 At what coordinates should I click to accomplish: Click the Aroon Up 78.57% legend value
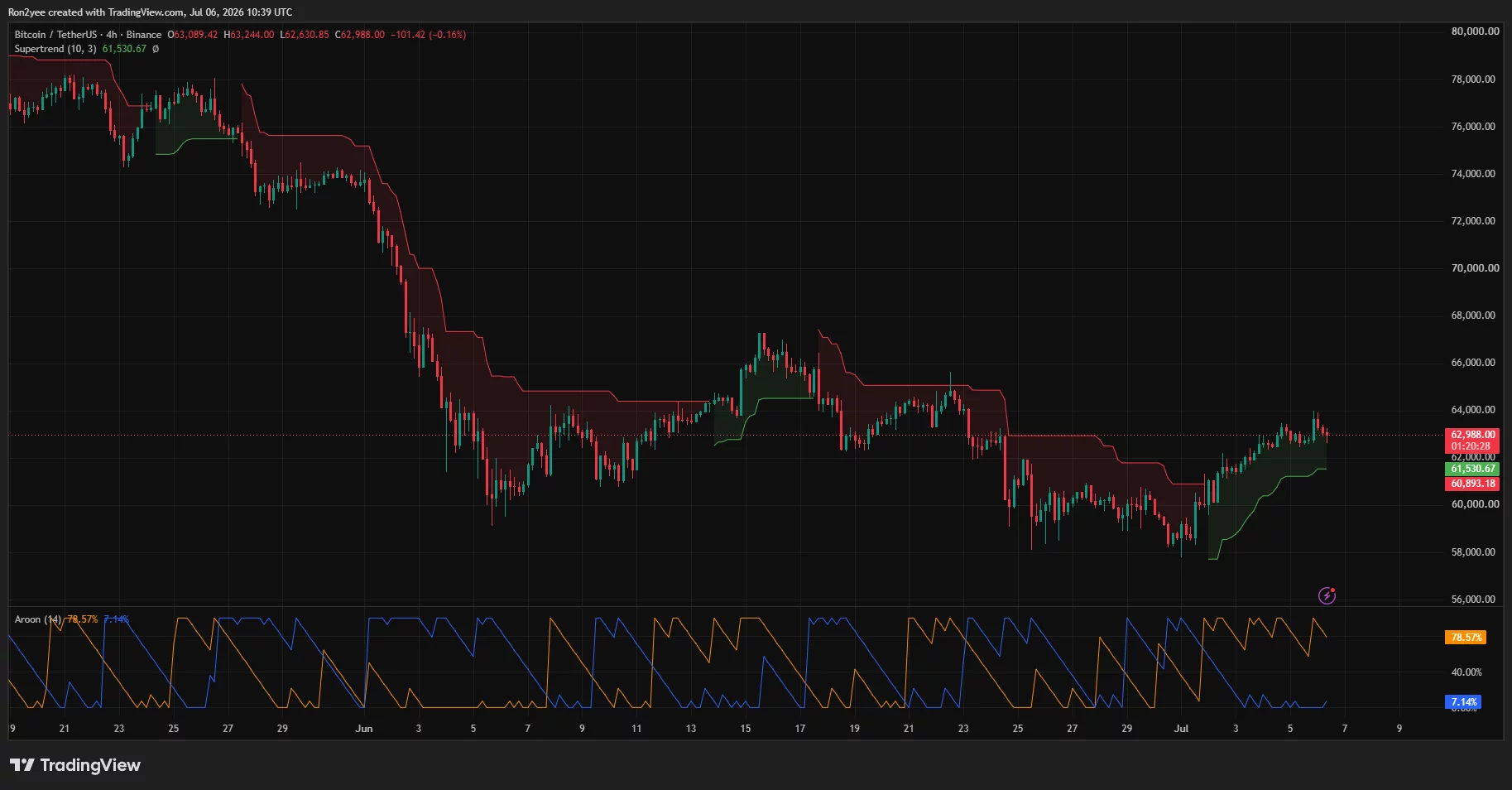point(82,619)
